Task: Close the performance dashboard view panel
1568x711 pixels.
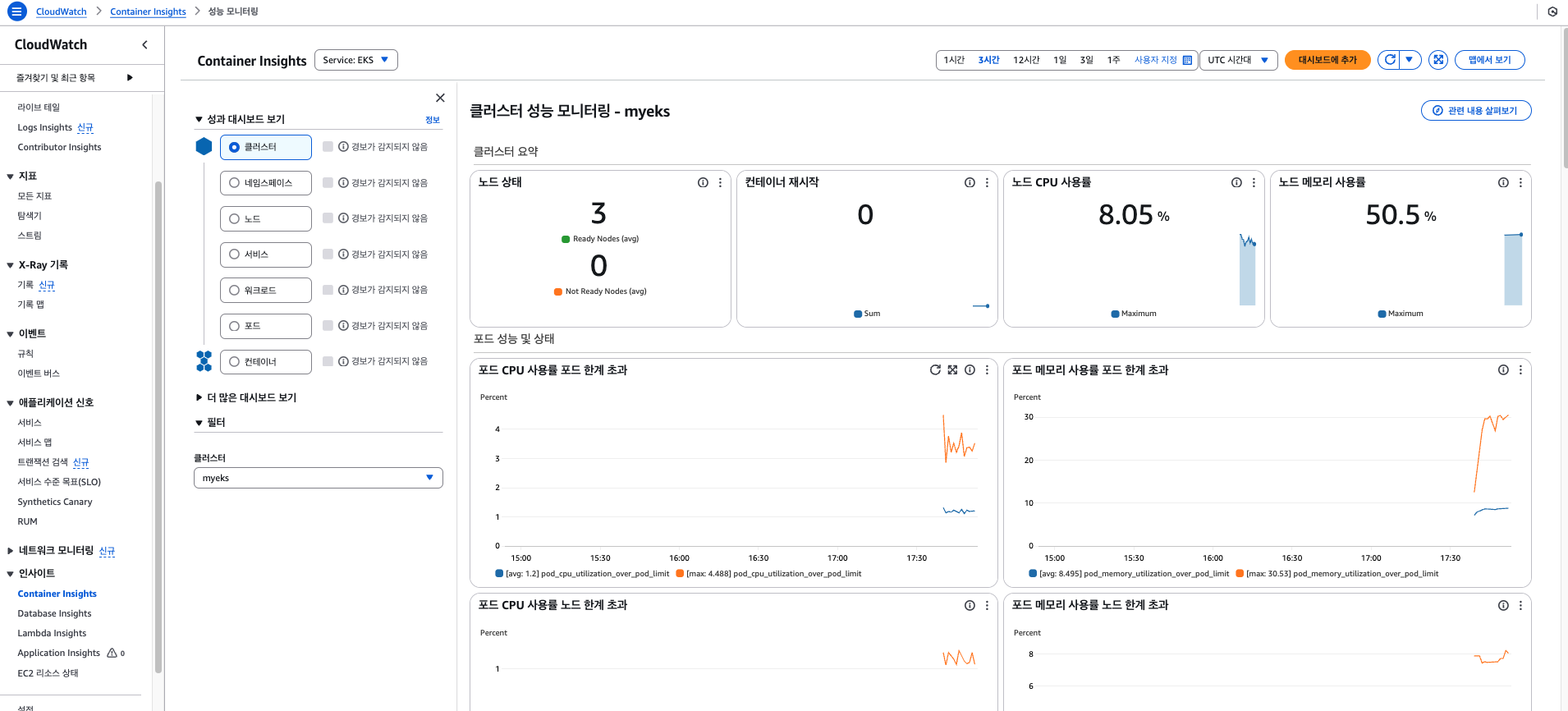Action: [x=440, y=98]
